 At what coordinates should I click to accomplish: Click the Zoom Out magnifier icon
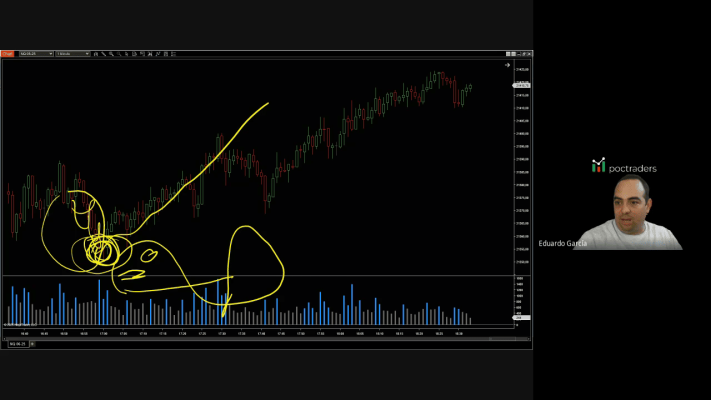coord(120,53)
